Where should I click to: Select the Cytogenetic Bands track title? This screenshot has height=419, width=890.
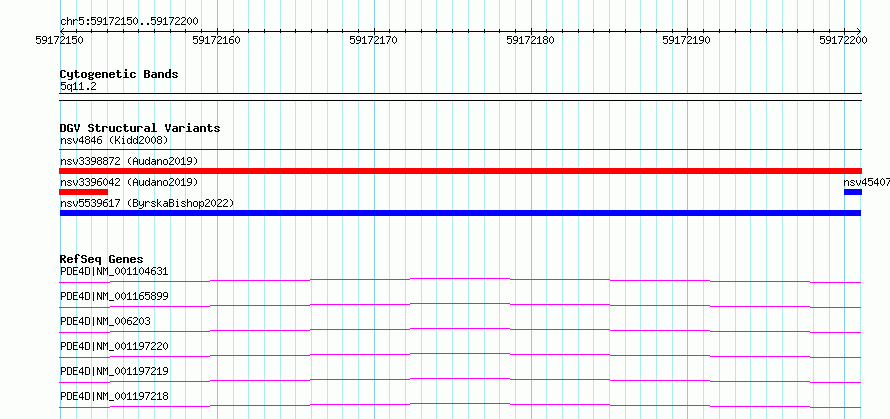coord(119,74)
